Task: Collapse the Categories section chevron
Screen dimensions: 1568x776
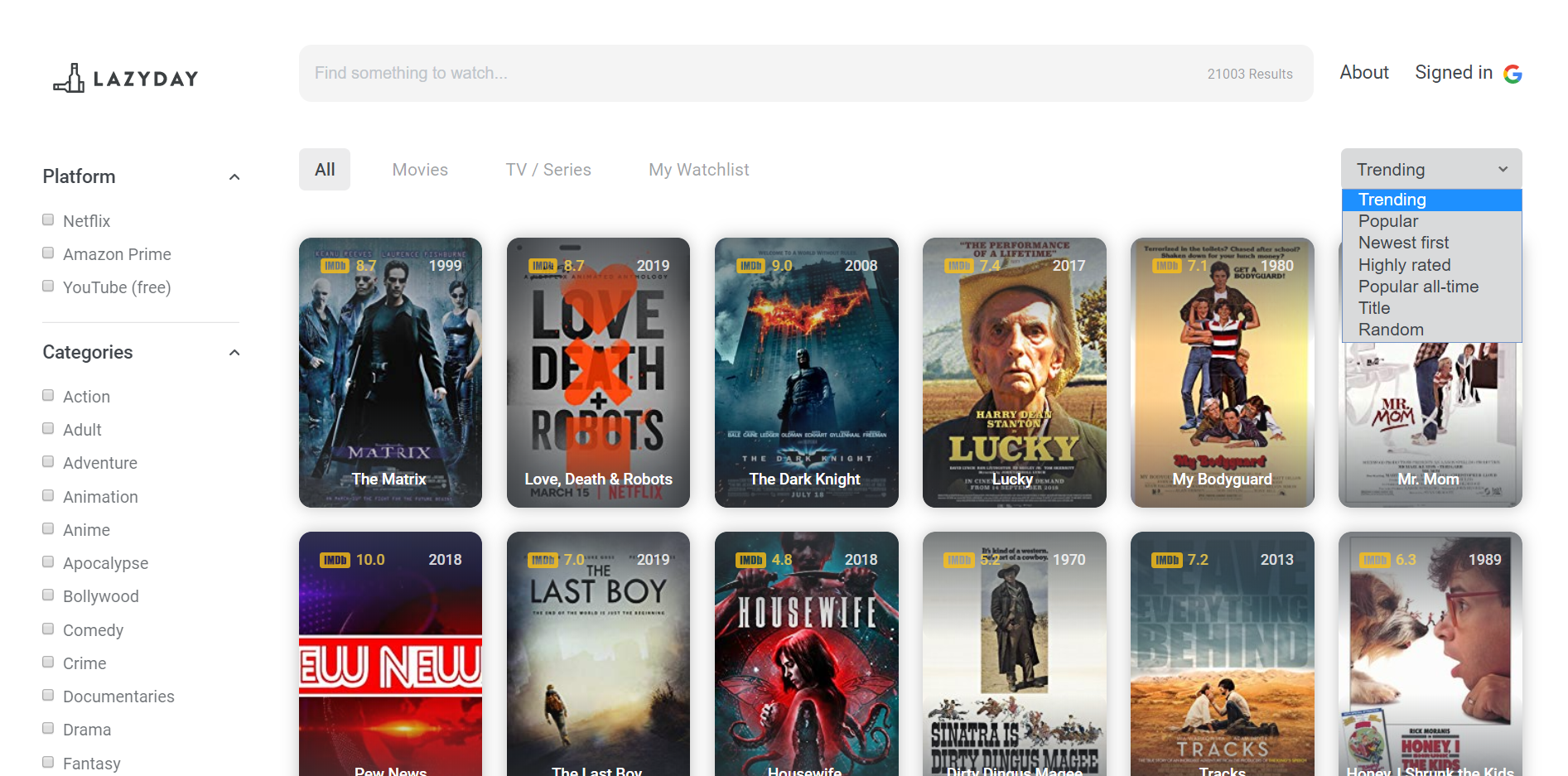Action: point(234,353)
